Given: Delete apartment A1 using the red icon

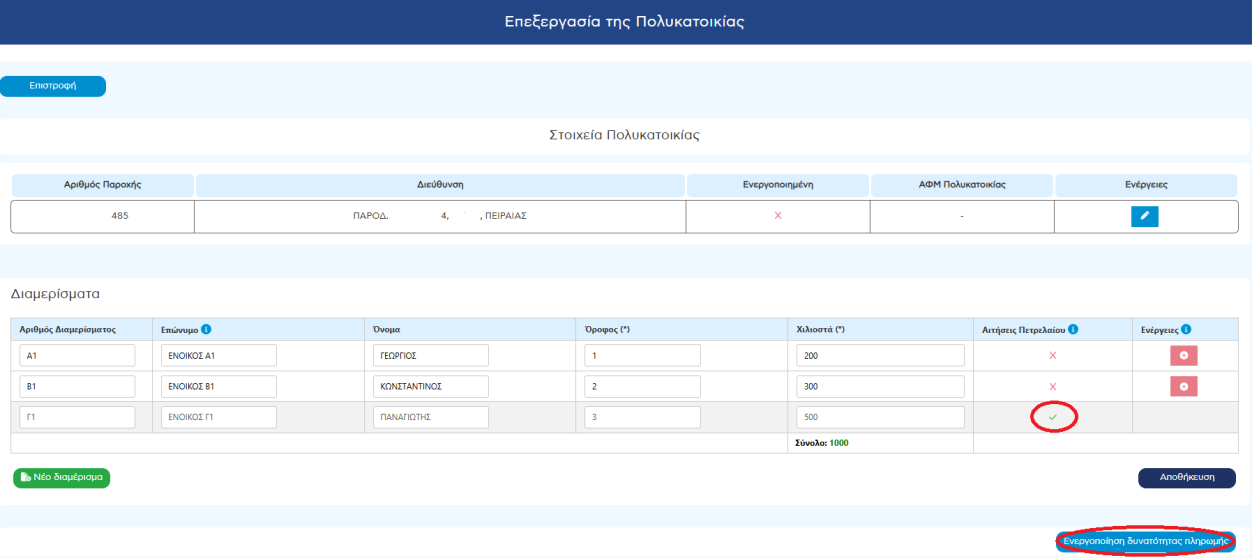Looking at the screenshot, I should pyautogui.click(x=1183, y=356).
